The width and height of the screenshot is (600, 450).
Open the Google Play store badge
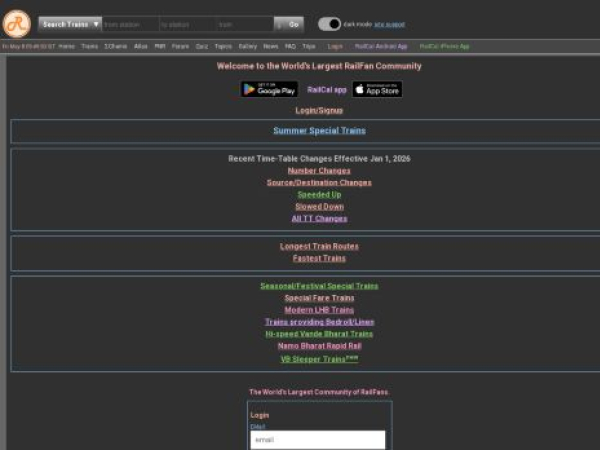point(269,89)
